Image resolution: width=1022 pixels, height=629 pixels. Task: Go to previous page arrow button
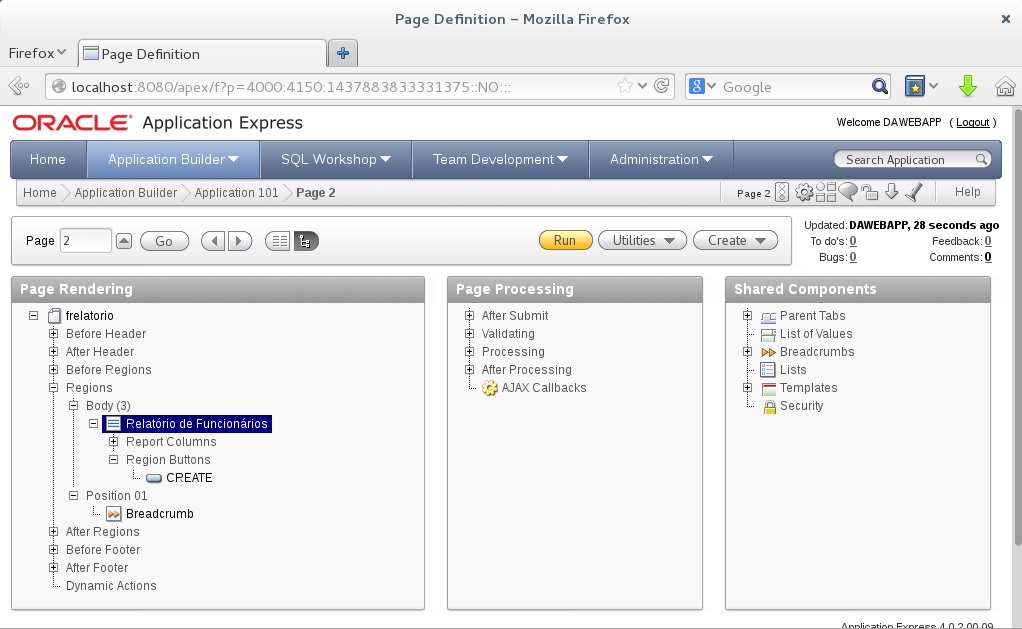[213, 241]
